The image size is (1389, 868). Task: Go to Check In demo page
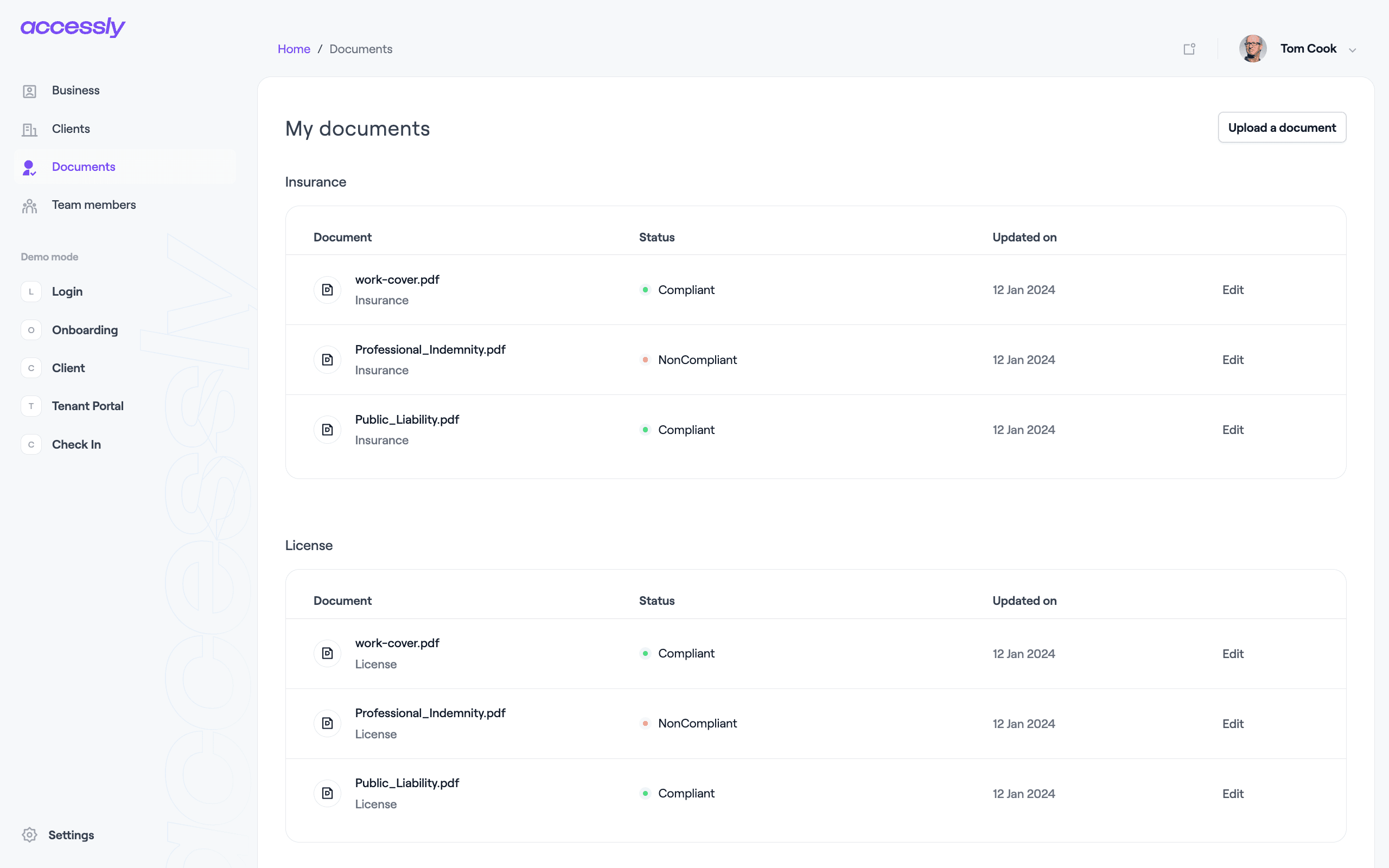(x=77, y=444)
